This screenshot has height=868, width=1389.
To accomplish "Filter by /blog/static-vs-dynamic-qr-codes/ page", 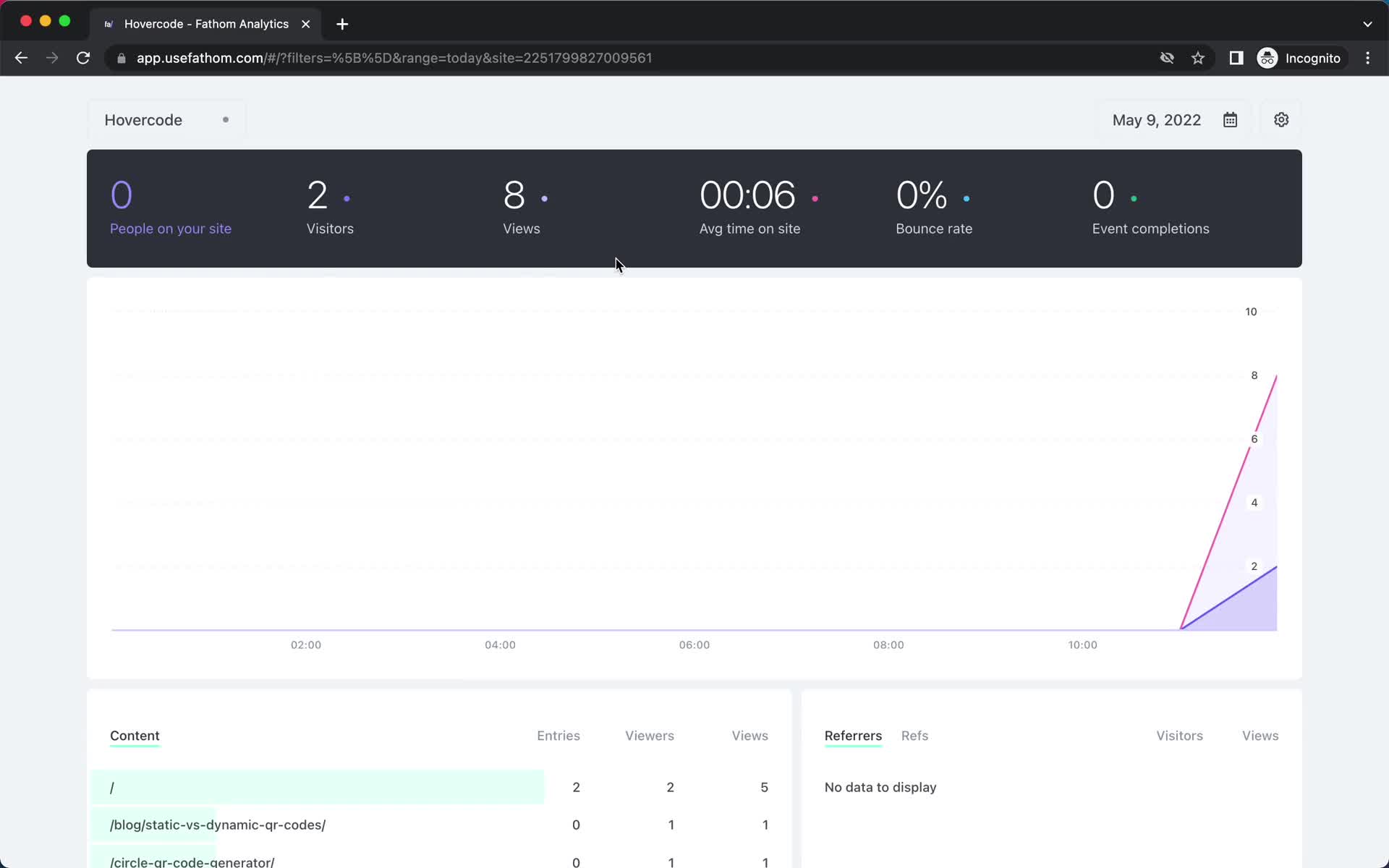I will point(439,825).
